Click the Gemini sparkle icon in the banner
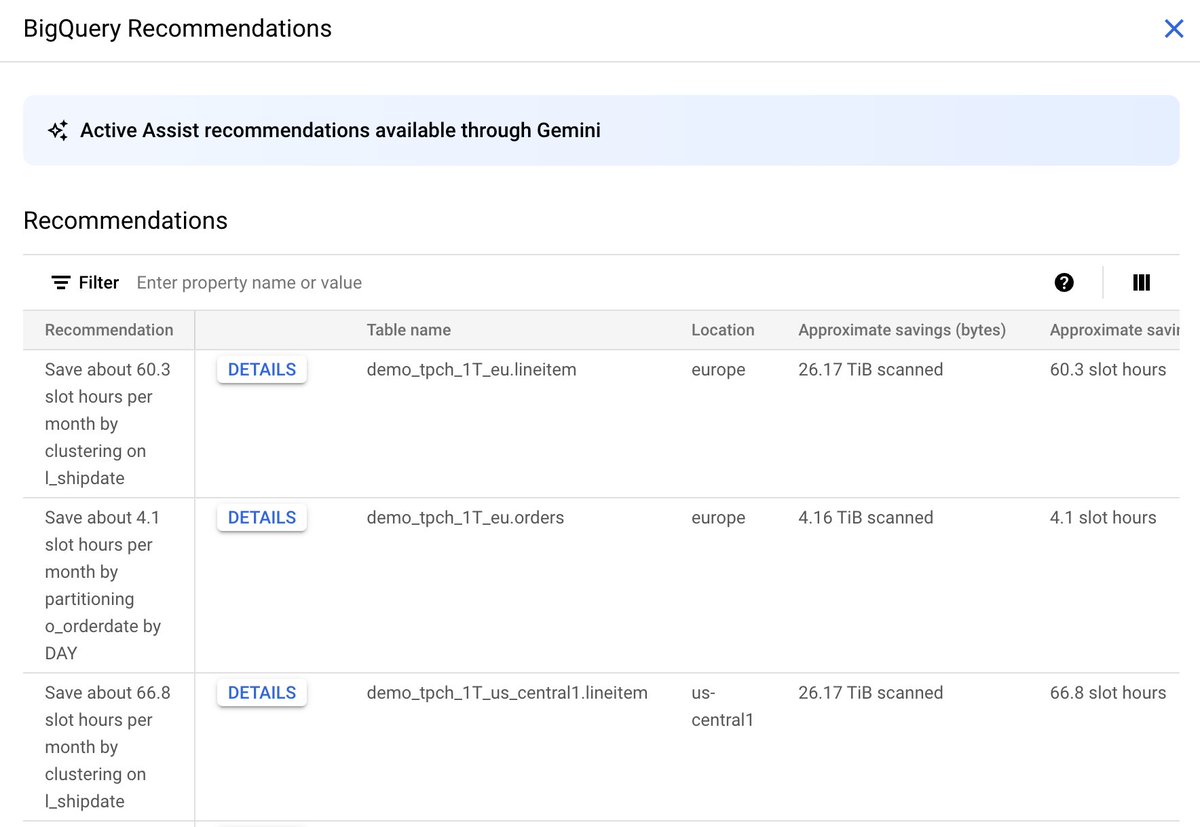The image size is (1200, 827). (x=57, y=129)
